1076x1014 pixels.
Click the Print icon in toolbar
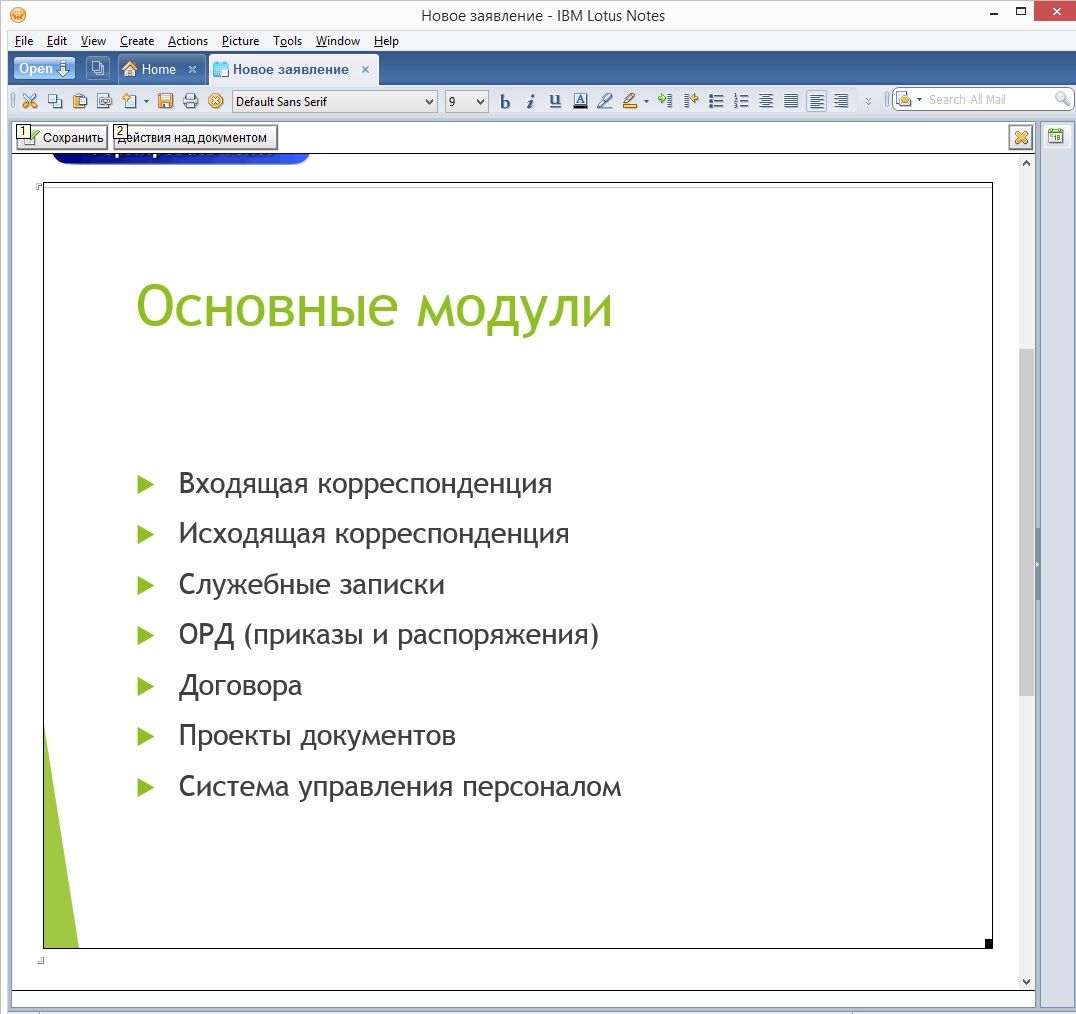(x=190, y=101)
